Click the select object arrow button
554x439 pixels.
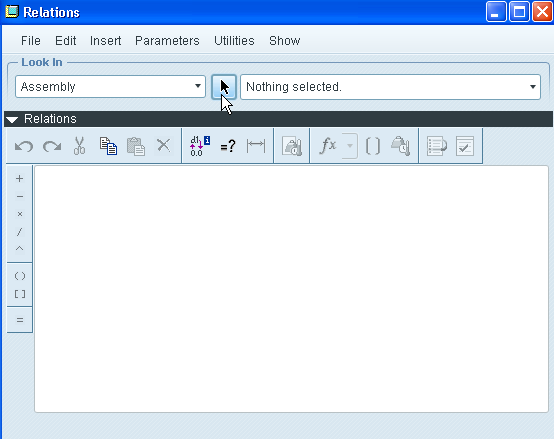[x=224, y=87]
